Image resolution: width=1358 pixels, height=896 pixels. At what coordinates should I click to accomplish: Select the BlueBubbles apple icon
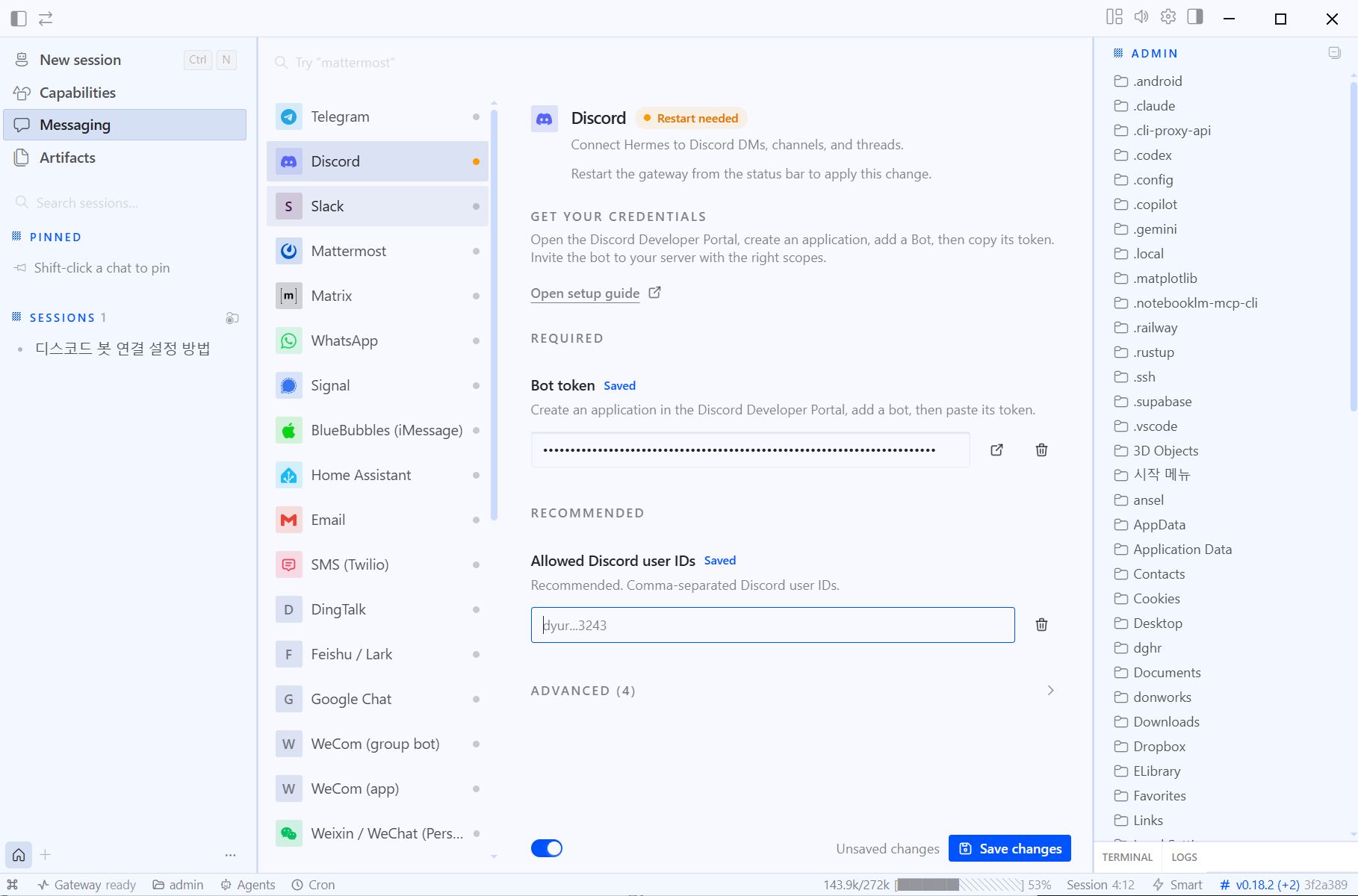pyautogui.click(x=289, y=430)
